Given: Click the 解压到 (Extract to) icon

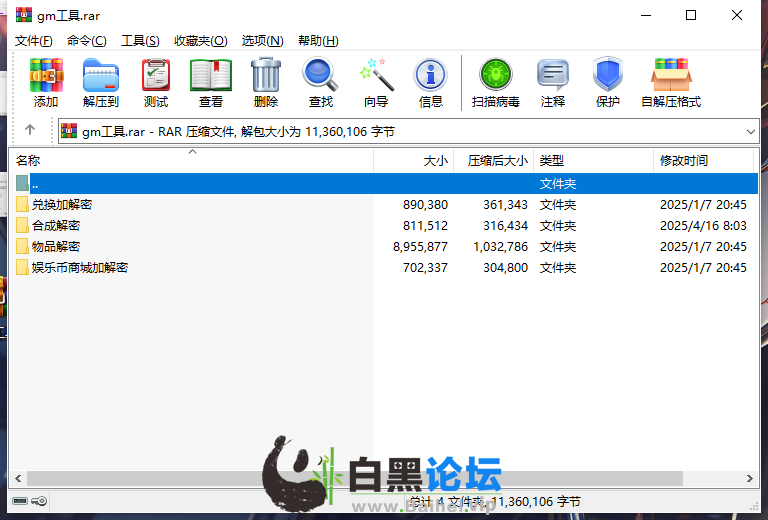Looking at the screenshot, I should [101, 82].
